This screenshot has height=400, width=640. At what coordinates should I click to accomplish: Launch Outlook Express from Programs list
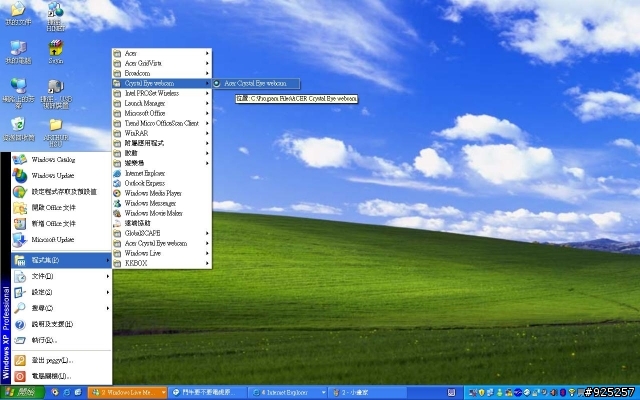click(x=162, y=183)
